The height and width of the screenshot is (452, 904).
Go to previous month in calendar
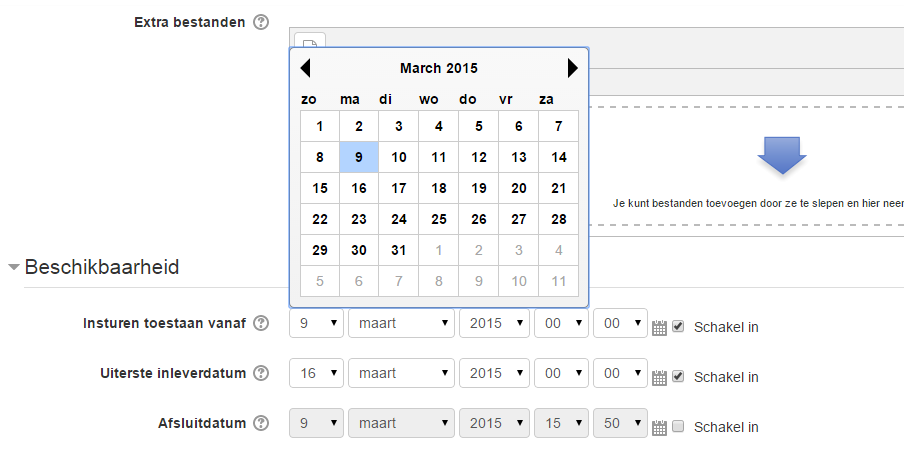tap(306, 68)
